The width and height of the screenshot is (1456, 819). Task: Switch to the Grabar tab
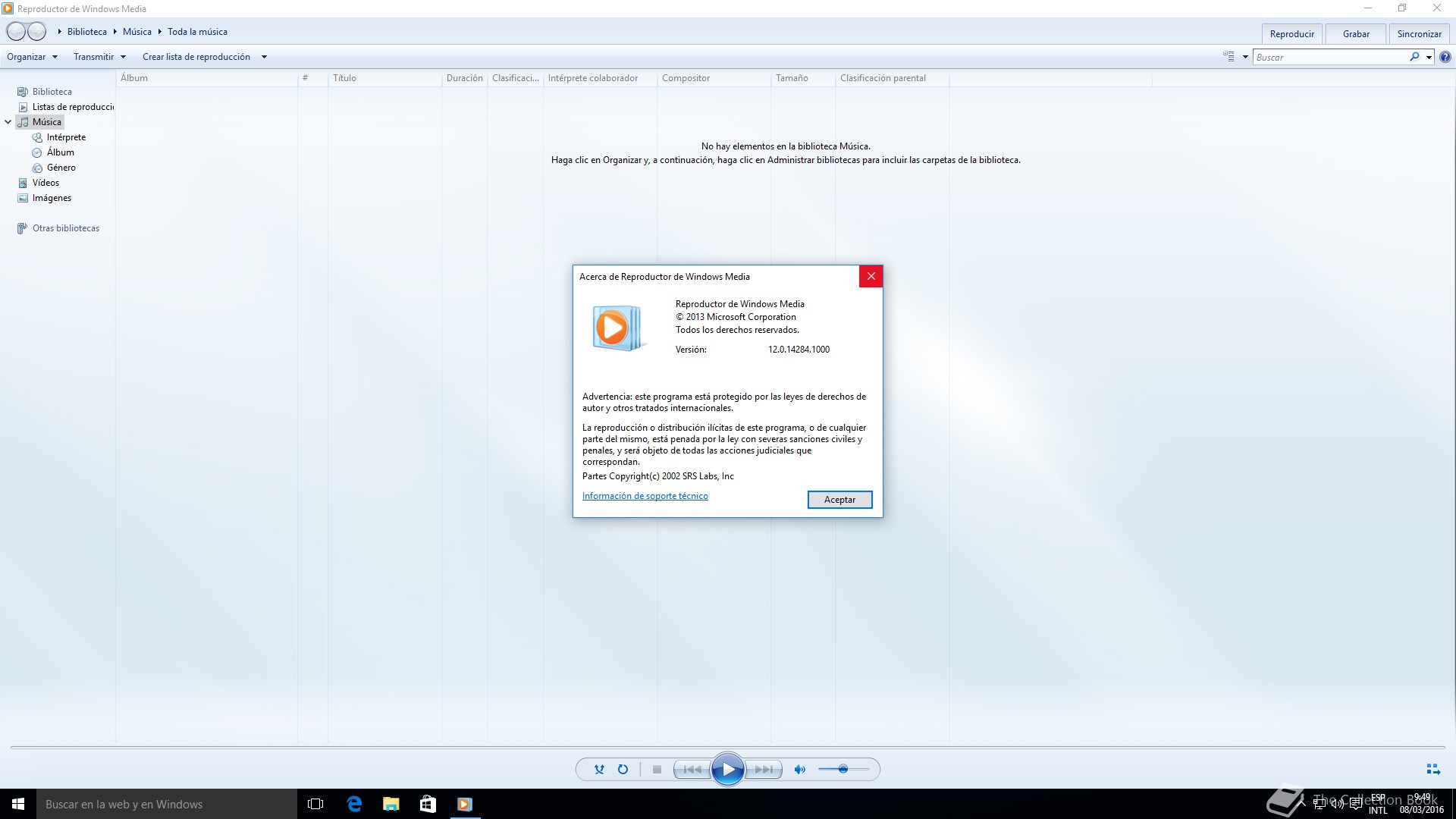1356,34
